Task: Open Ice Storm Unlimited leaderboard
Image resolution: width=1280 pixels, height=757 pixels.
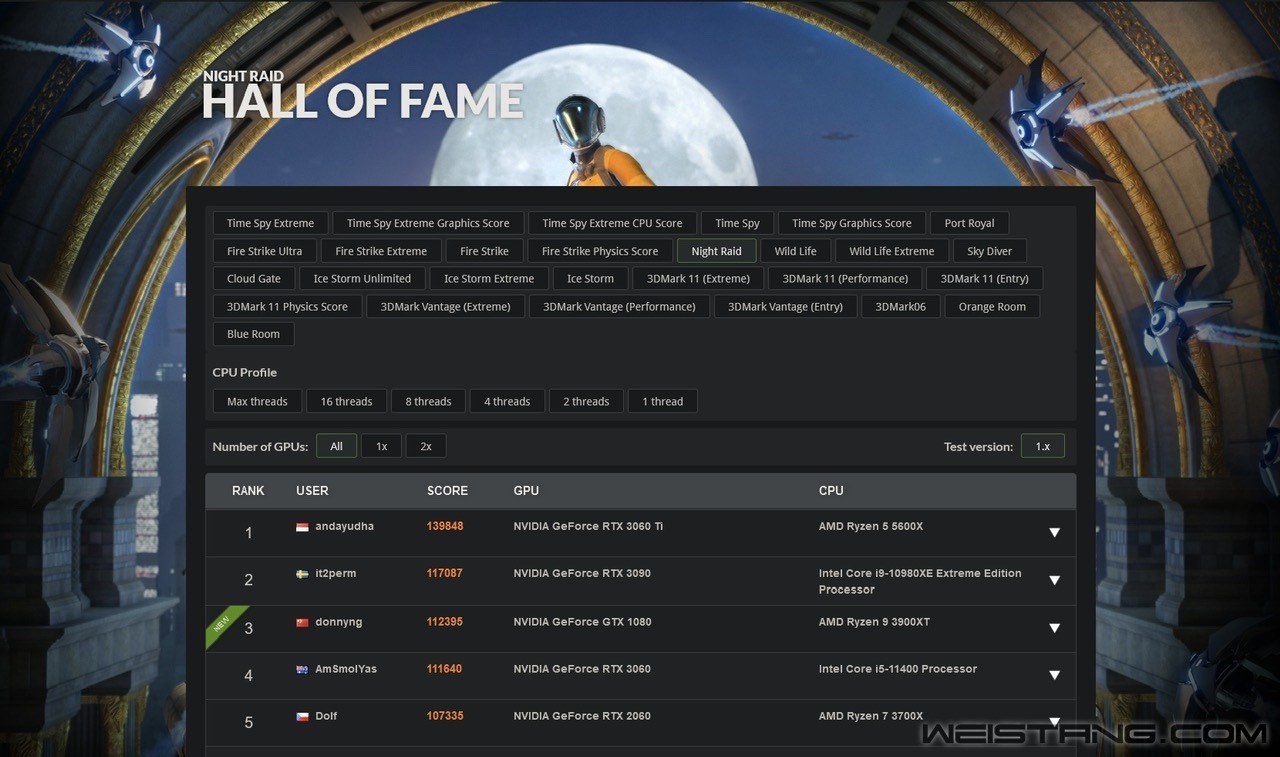Action: point(362,278)
